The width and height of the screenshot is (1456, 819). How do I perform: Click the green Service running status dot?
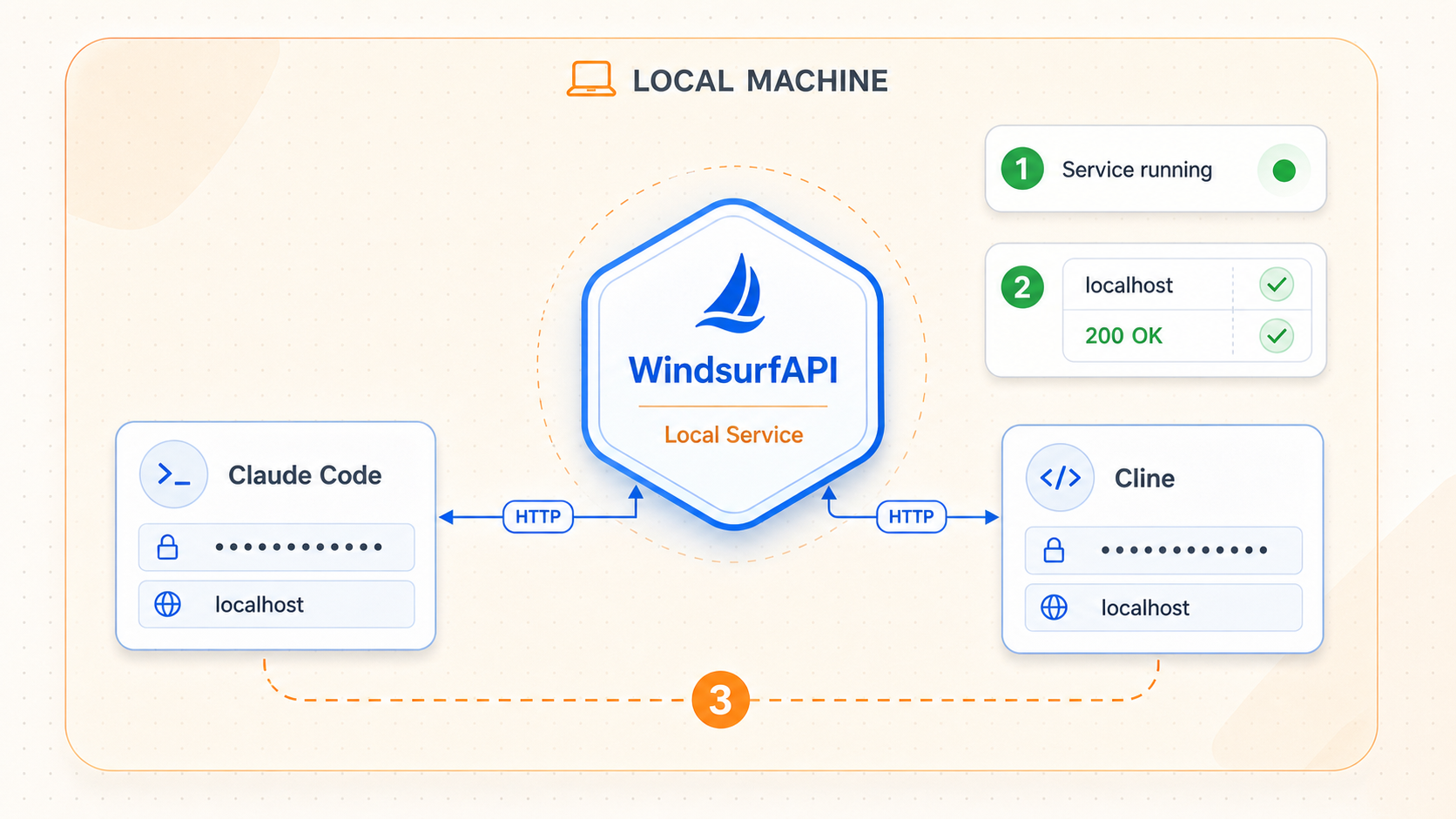point(1284,171)
